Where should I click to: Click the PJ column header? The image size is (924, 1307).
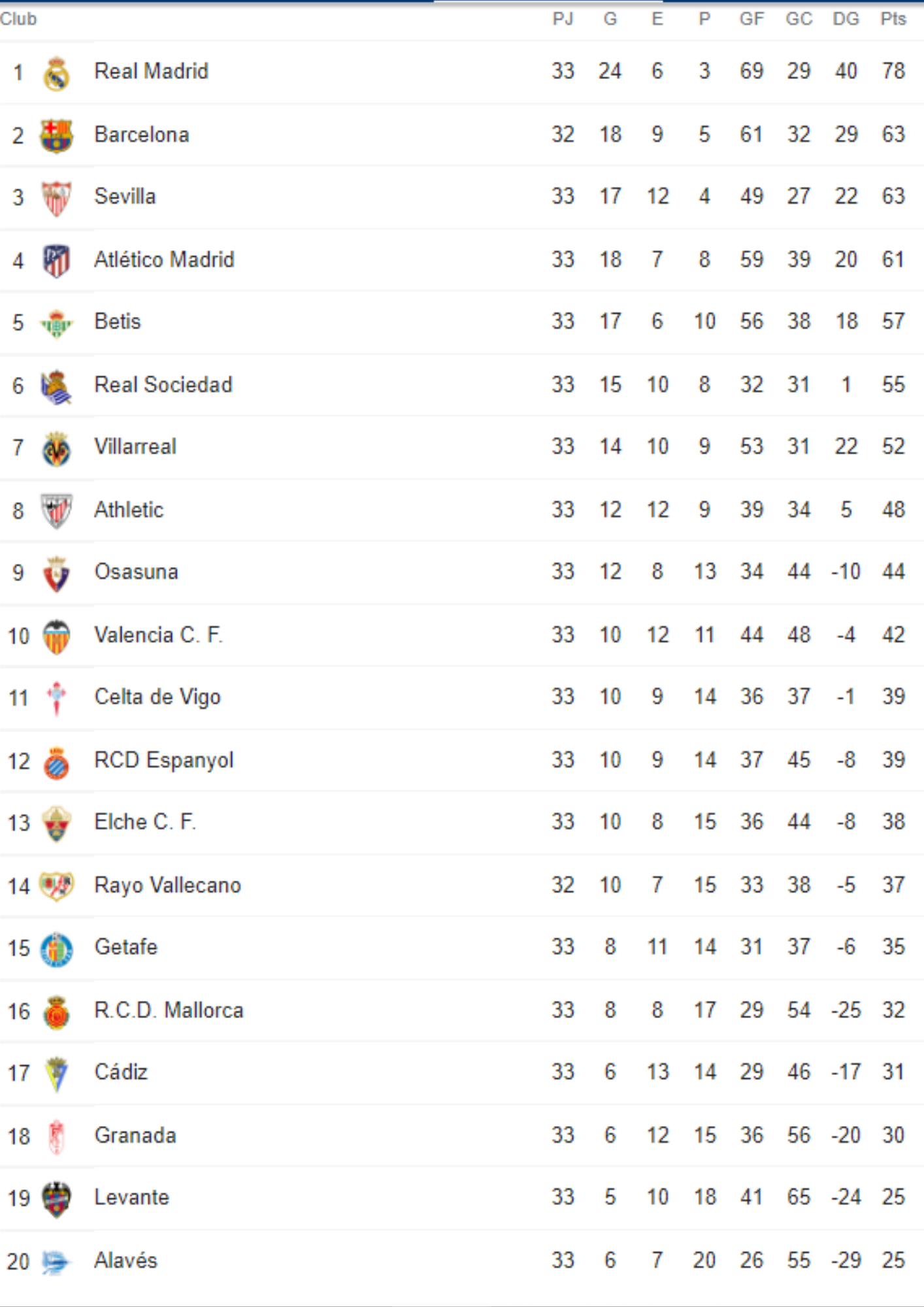(563, 19)
